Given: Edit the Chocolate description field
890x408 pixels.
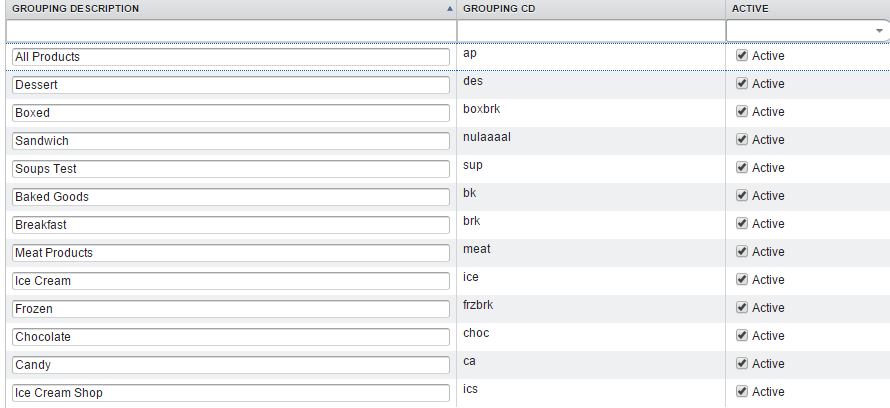Looking at the screenshot, I should point(230,337).
